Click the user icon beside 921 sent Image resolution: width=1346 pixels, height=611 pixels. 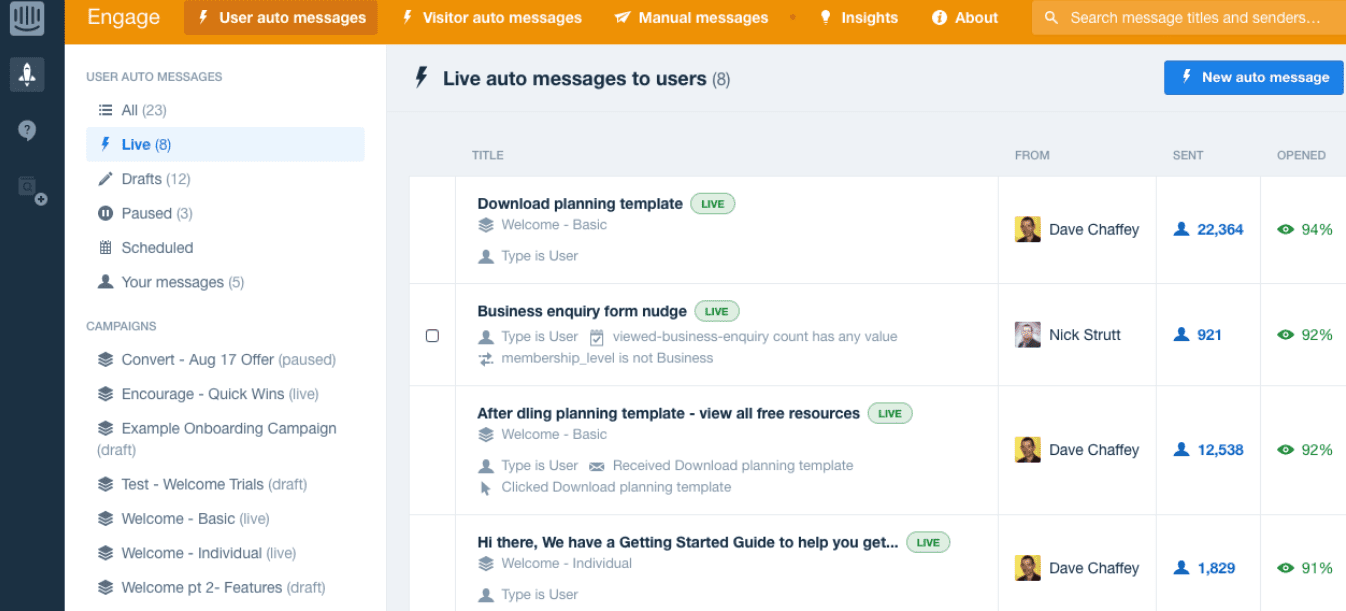point(1181,335)
